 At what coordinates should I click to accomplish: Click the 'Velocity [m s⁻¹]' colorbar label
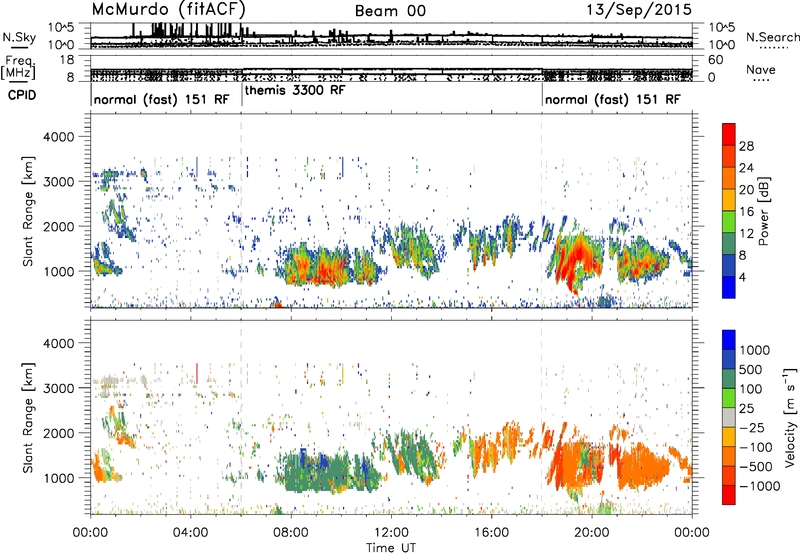coord(790,417)
